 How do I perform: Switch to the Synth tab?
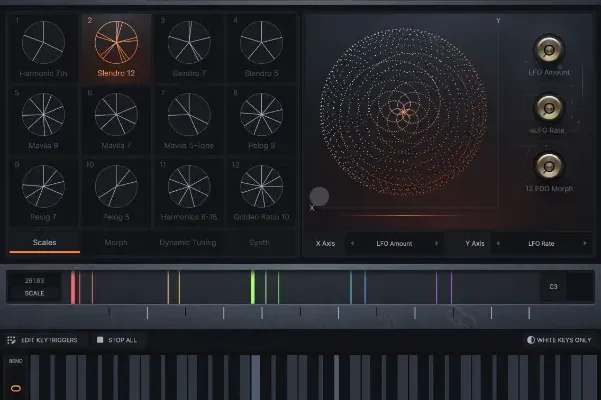pos(258,242)
